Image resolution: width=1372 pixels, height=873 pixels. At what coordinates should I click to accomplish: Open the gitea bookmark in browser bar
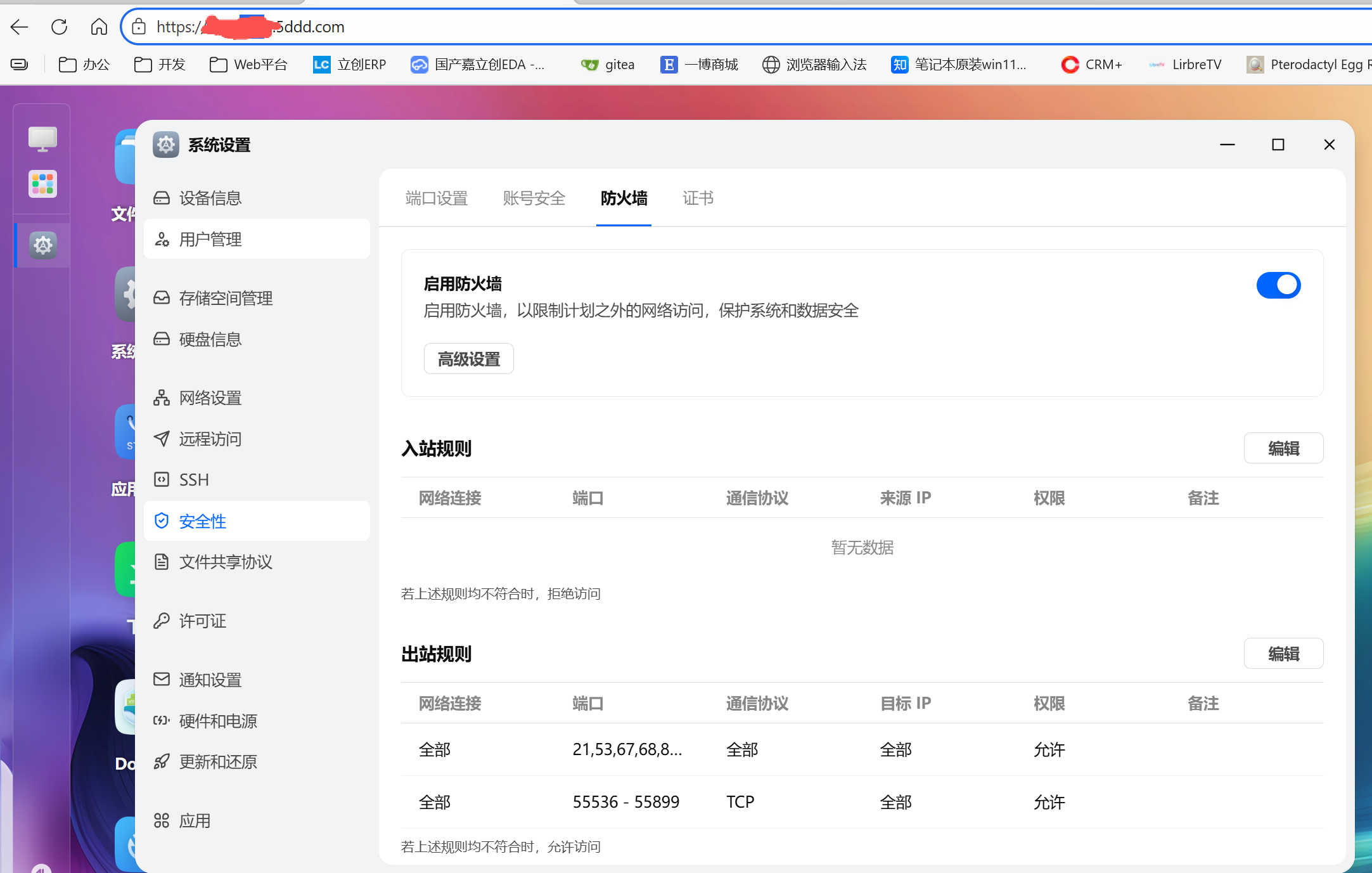(x=607, y=64)
